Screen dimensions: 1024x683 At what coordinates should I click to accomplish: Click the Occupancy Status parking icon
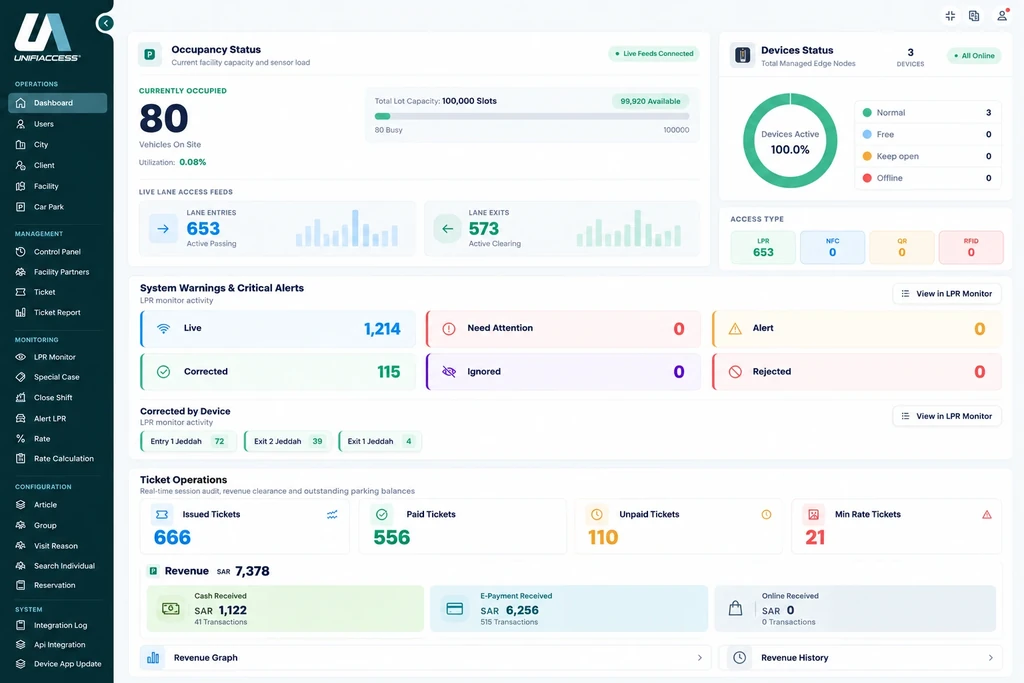pos(150,55)
